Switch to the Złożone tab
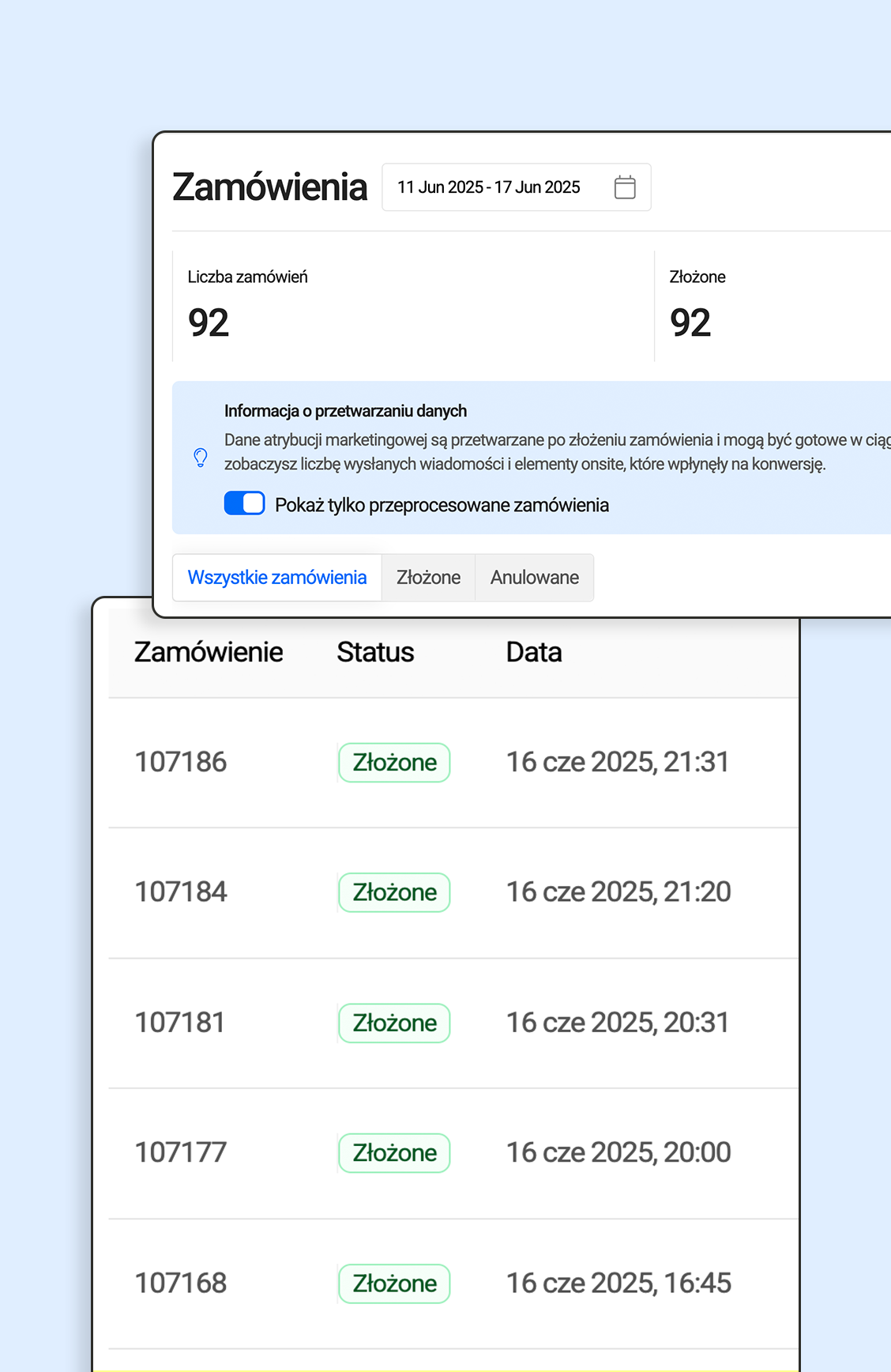Image resolution: width=891 pixels, height=1372 pixels. point(428,577)
